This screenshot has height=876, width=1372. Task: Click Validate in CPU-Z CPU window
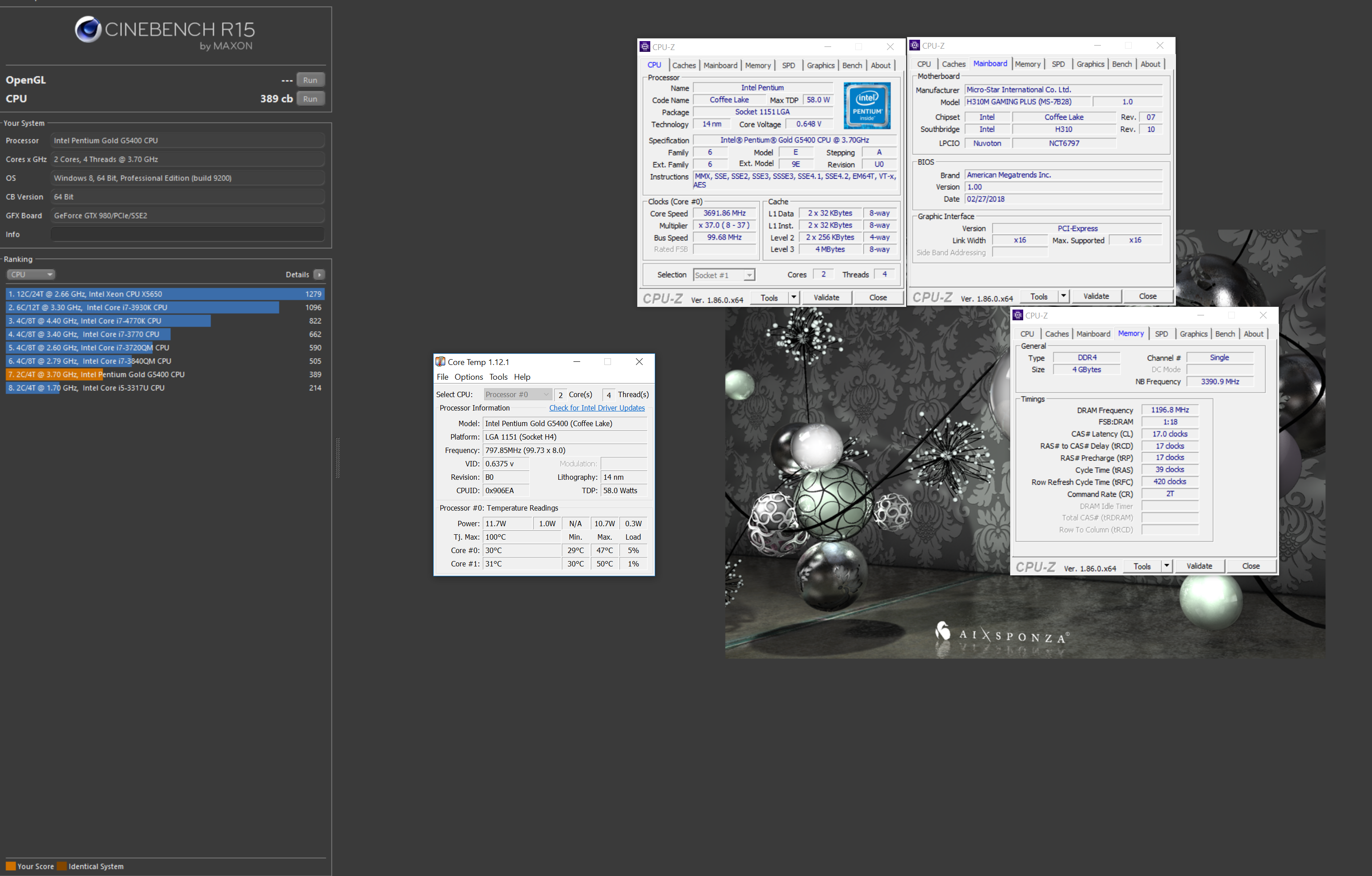coord(826,298)
